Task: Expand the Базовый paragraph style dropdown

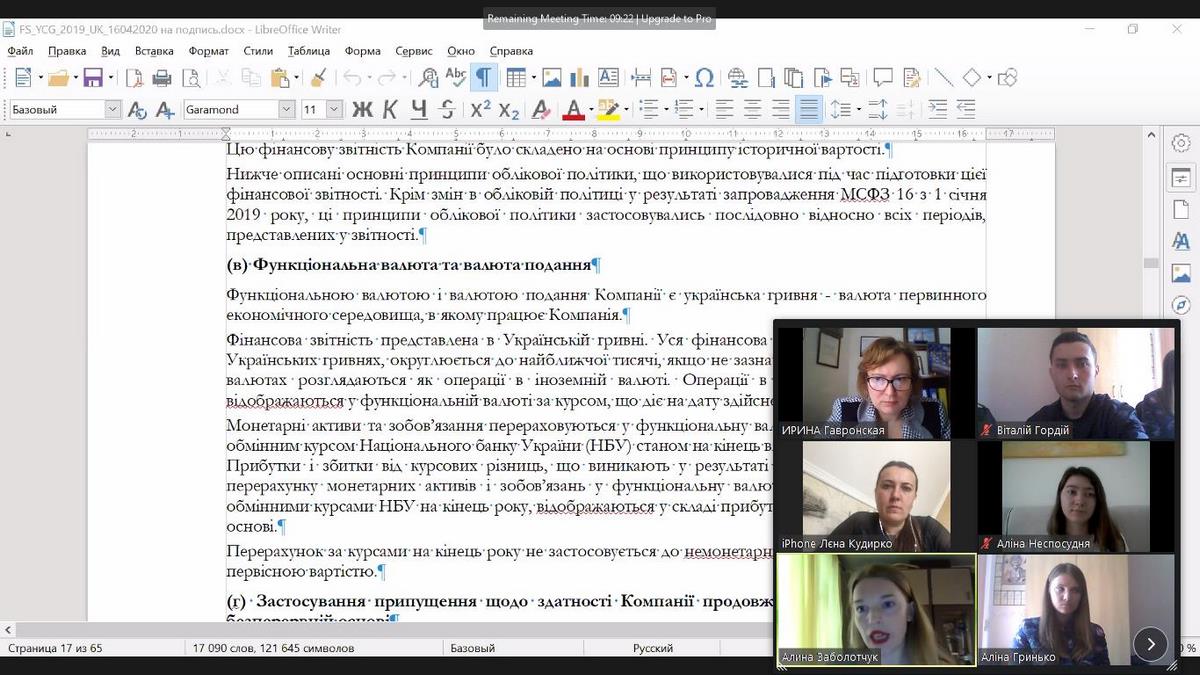Action: click(112, 109)
